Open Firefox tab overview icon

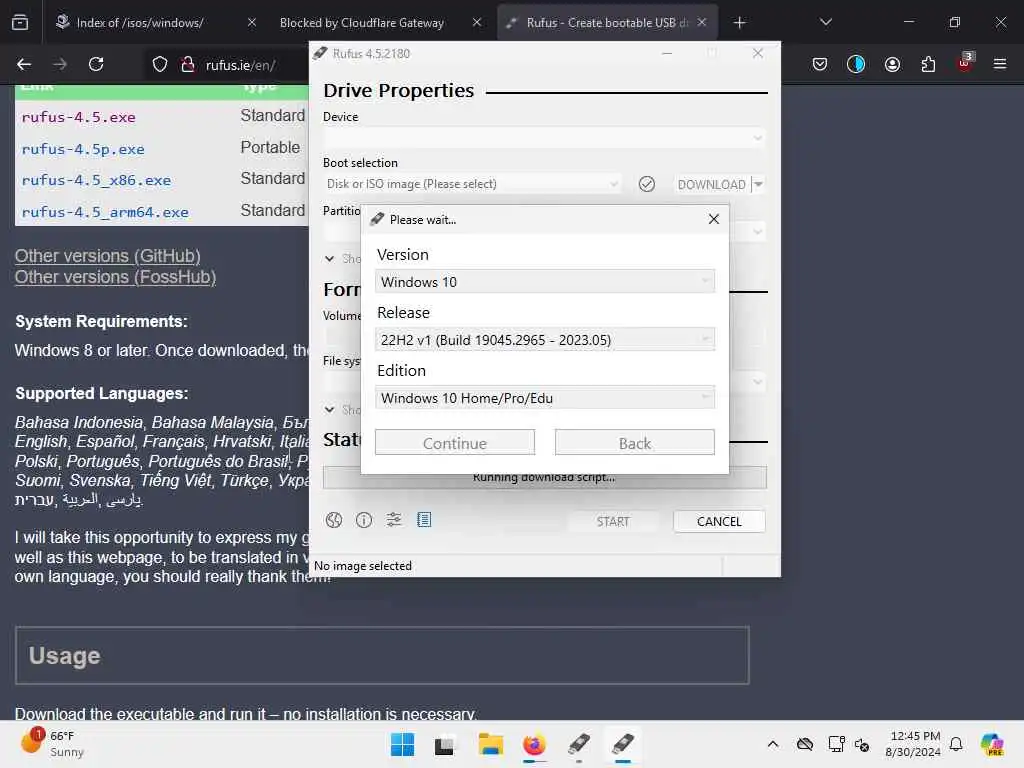click(x=20, y=23)
